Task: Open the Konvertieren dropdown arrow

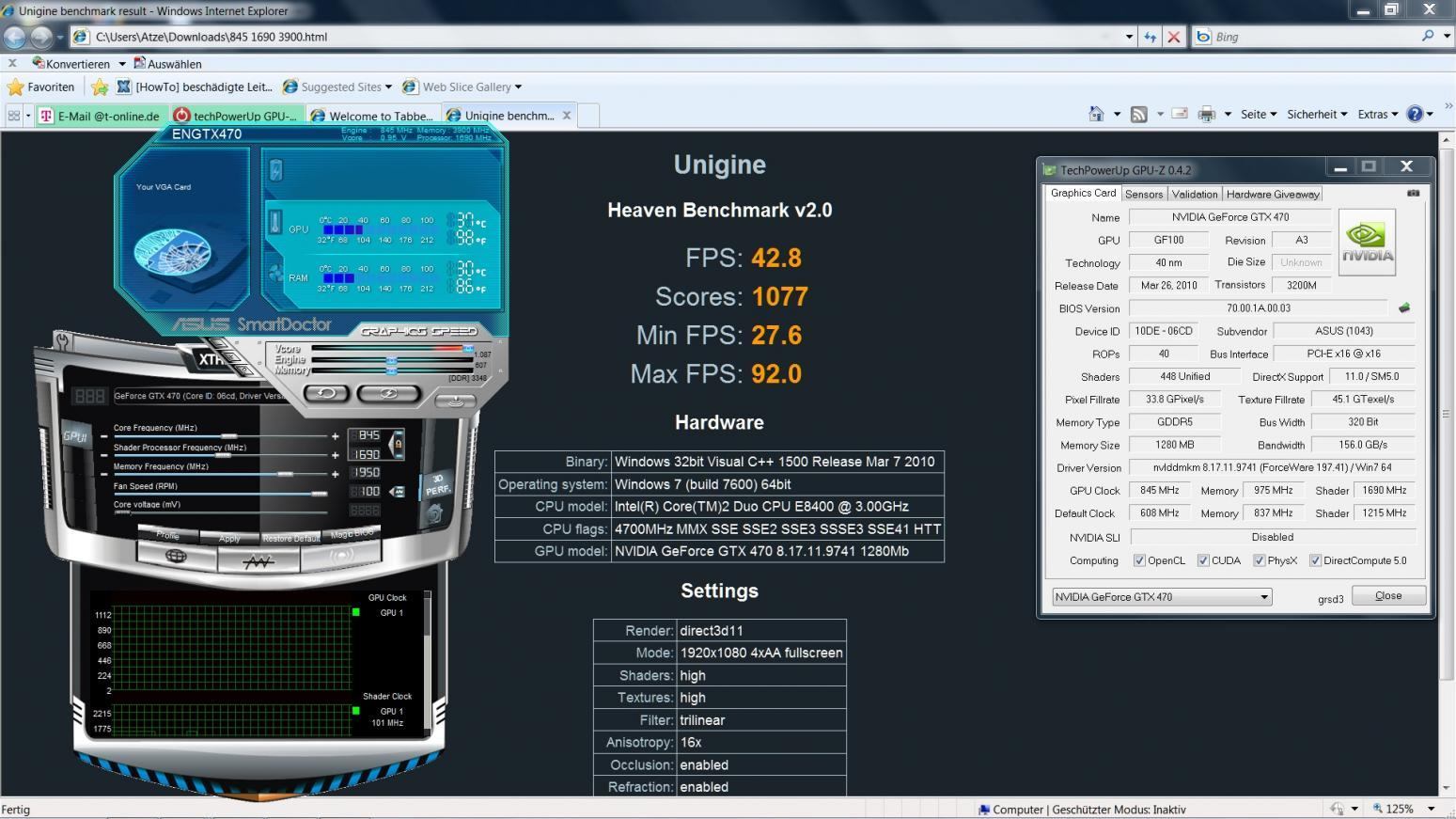Action: pos(121,64)
